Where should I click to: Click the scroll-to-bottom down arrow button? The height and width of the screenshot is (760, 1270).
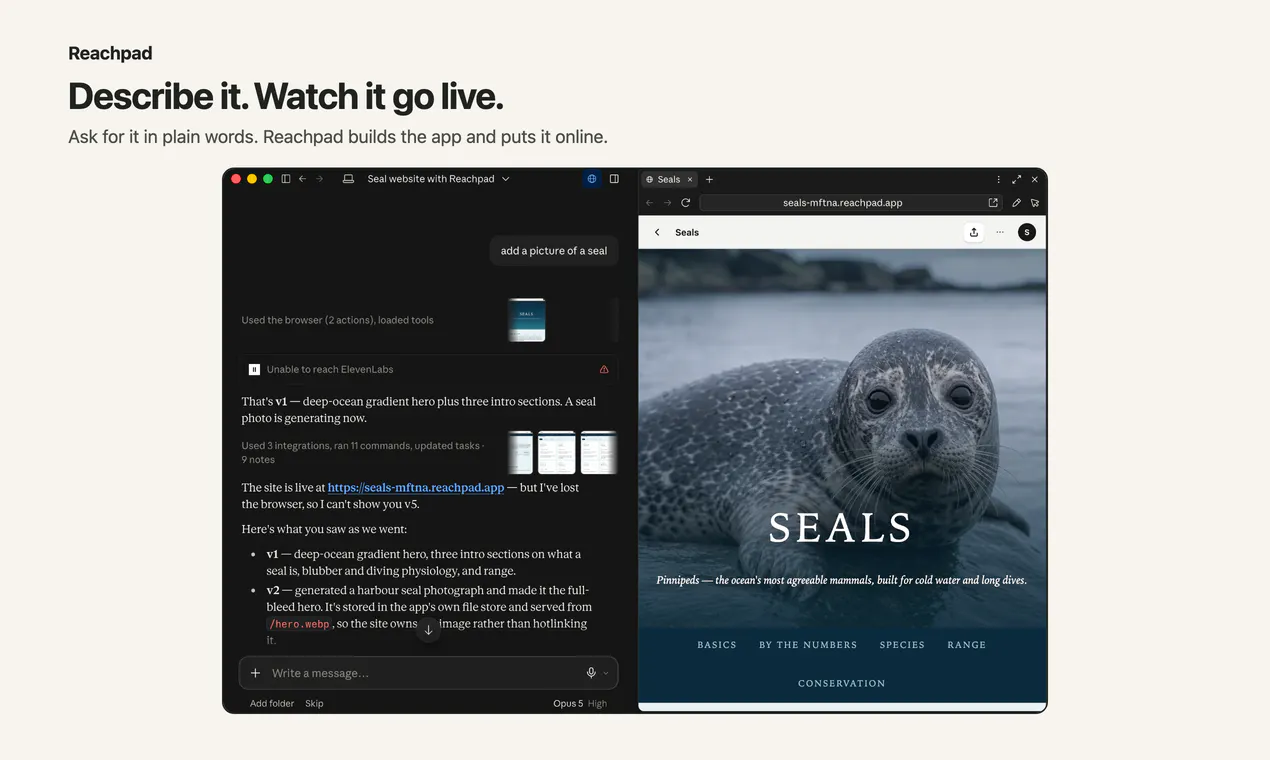coord(428,629)
